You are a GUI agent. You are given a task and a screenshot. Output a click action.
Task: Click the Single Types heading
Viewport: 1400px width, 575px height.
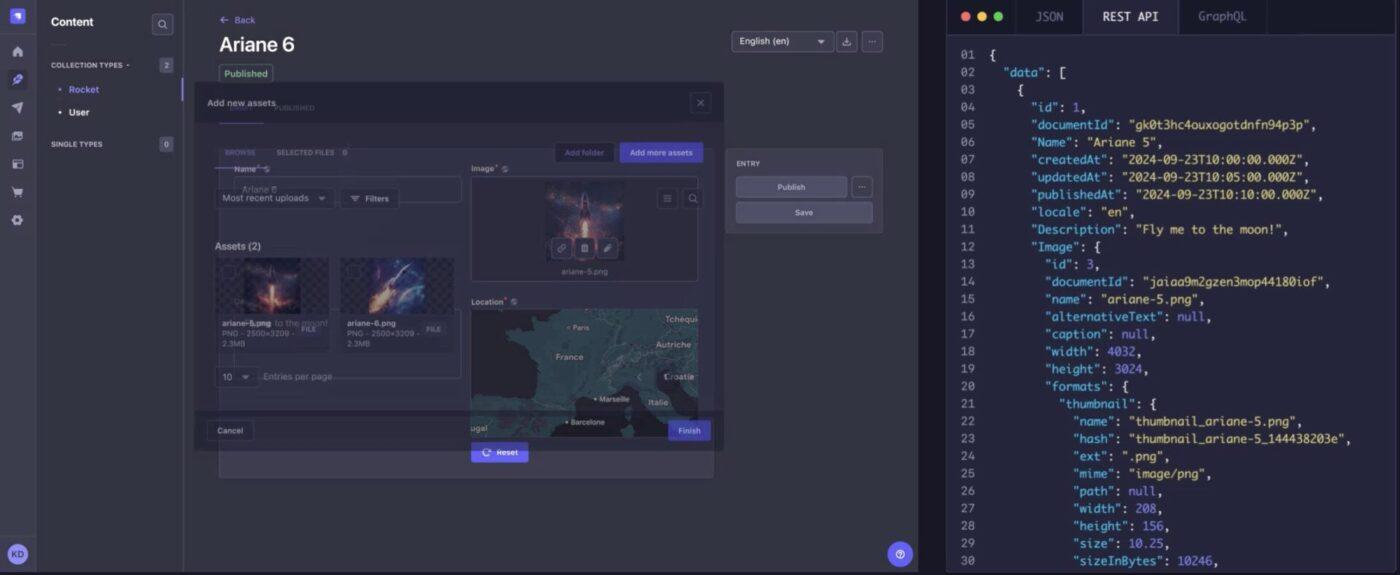[77, 144]
